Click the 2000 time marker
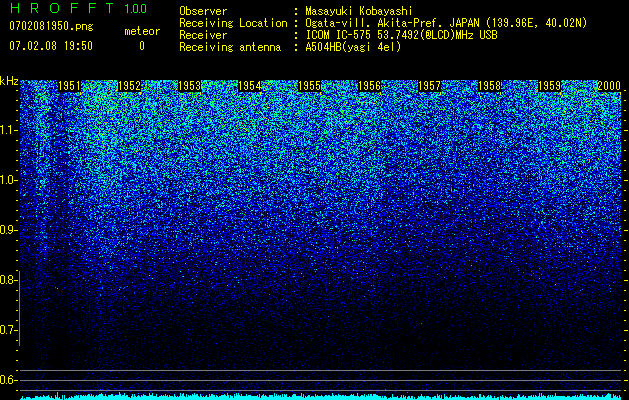629x400 pixels. (x=609, y=86)
